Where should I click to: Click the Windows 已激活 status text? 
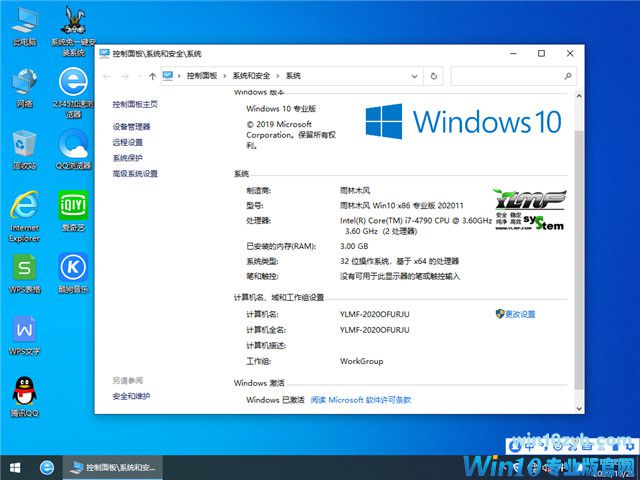pos(276,400)
